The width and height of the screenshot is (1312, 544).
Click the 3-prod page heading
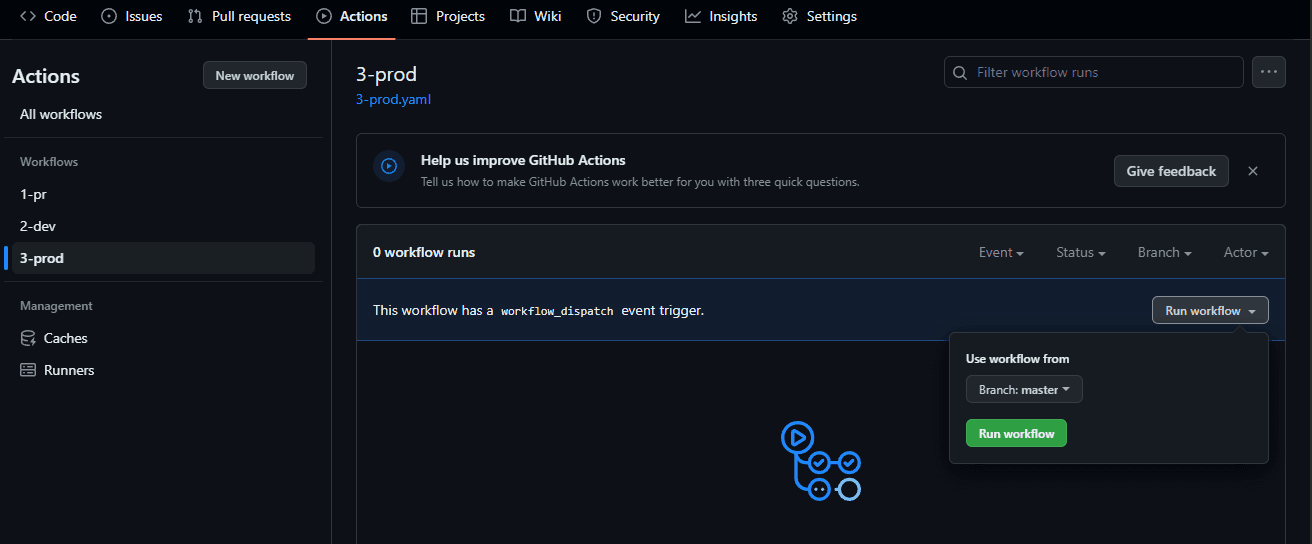pyautogui.click(x=386, y=74)
